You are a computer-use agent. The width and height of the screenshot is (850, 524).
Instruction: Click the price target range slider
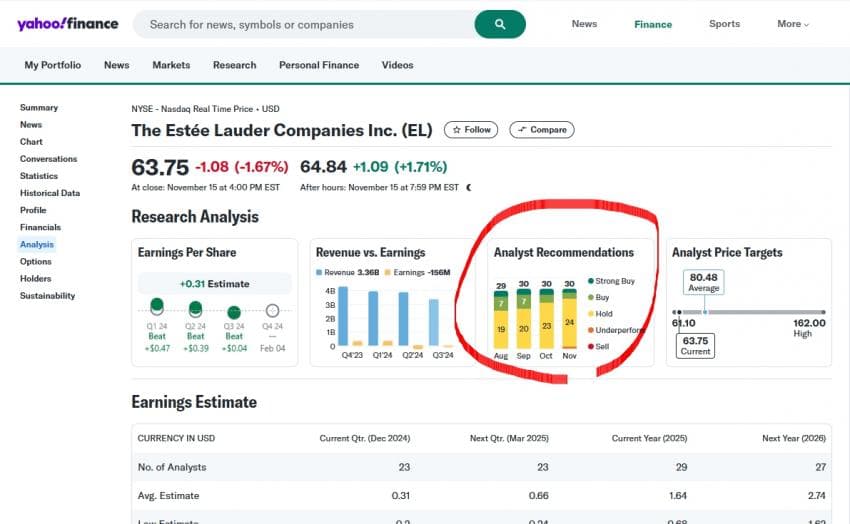tap(749, 312)
